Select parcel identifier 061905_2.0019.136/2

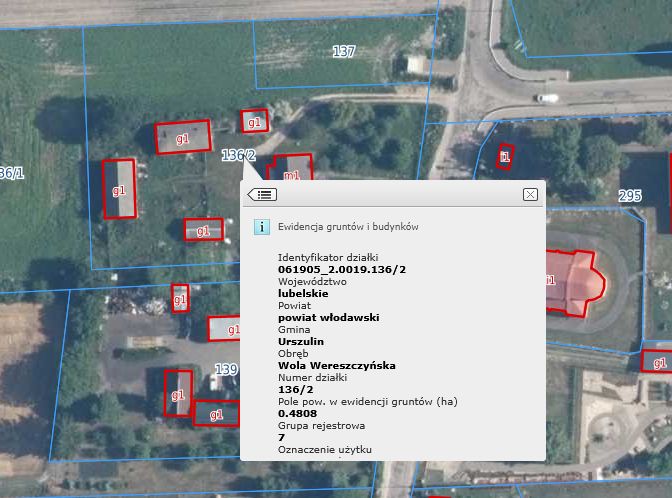click(x=342, y=270)
